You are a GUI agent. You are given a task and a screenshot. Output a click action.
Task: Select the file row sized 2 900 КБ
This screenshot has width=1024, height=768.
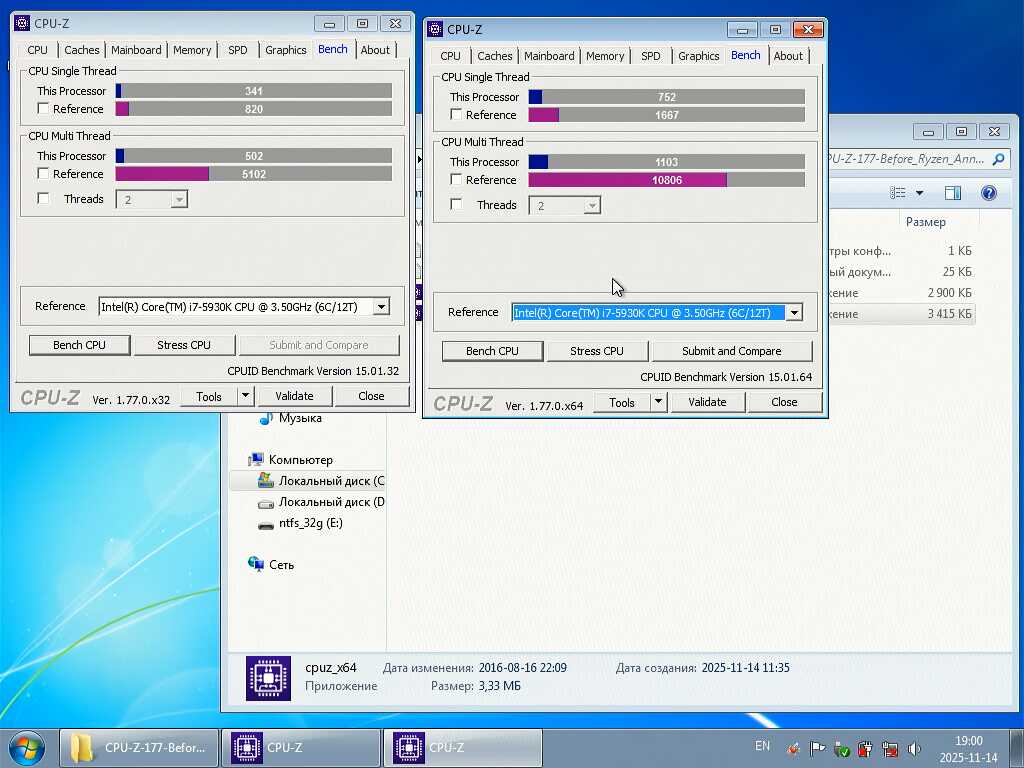[x=902, y=293]
